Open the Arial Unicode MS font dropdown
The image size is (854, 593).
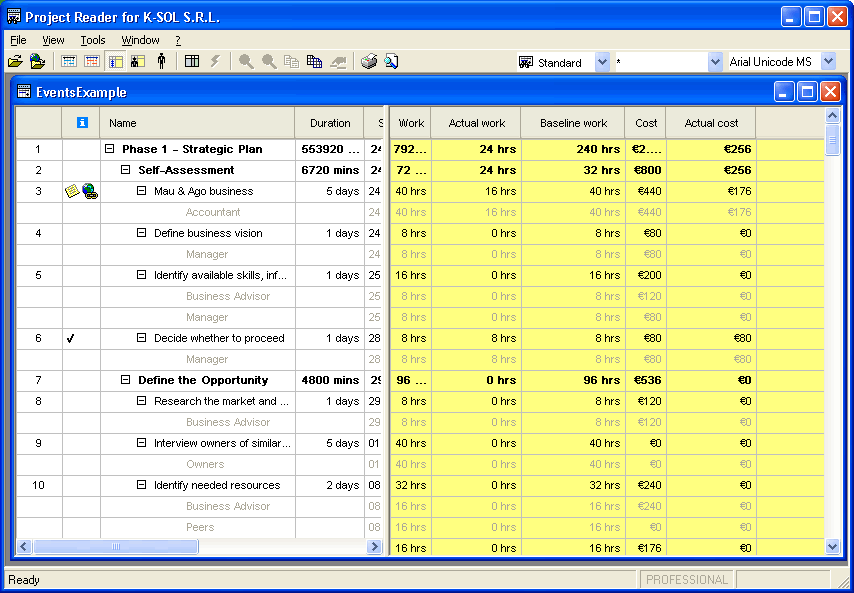[x=828, y=62]
